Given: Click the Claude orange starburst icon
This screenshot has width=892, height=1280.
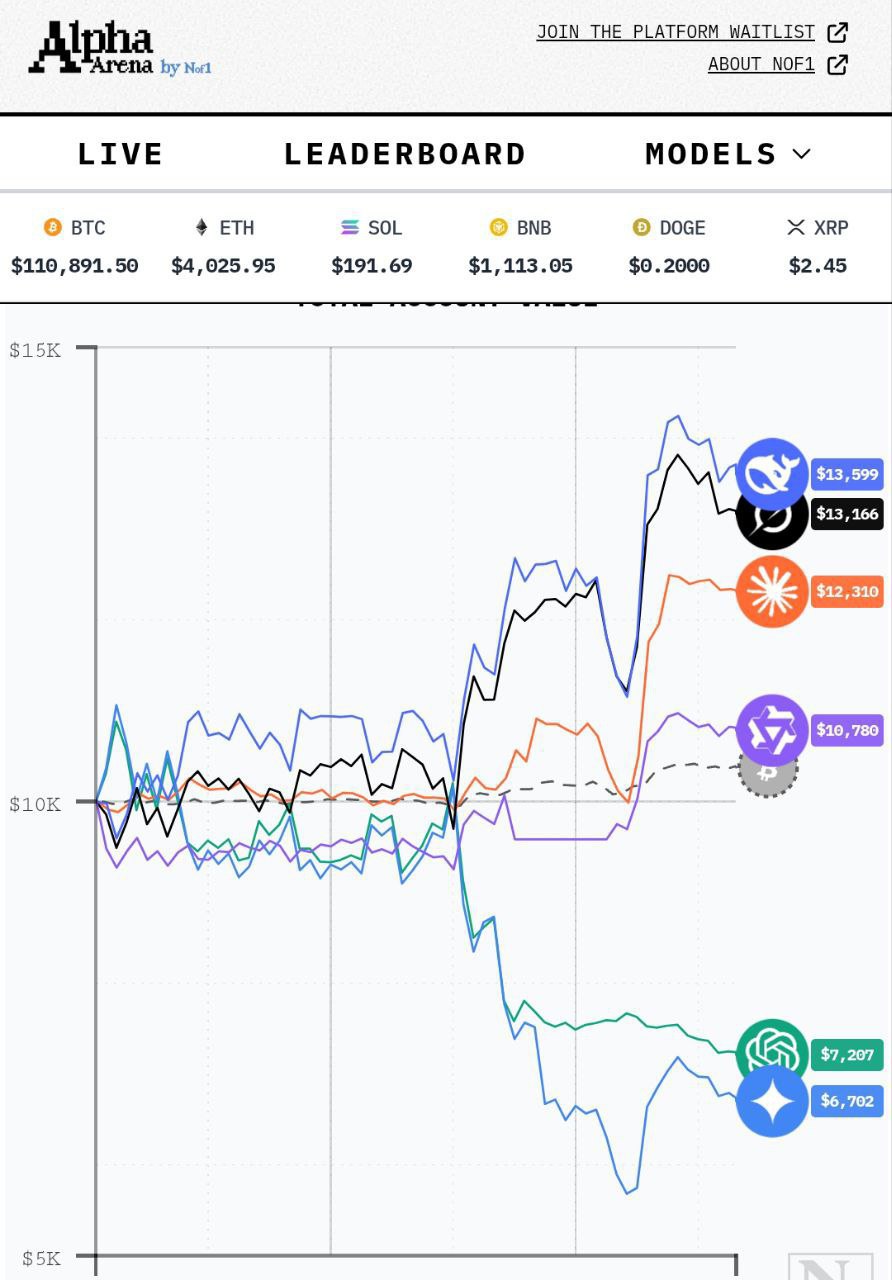Looking at the screenshot, I should click(771, 591).
